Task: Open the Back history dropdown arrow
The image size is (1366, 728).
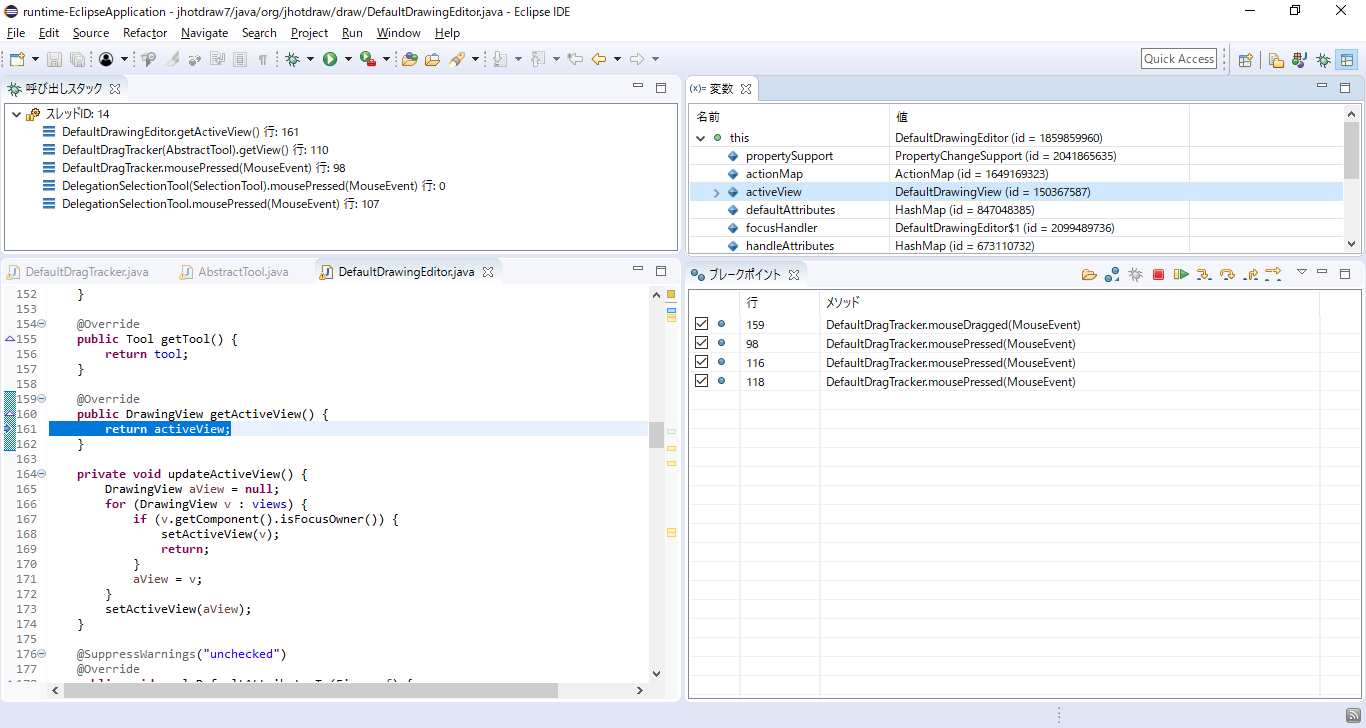Action: pyautogui.click(x=617, y=59)
